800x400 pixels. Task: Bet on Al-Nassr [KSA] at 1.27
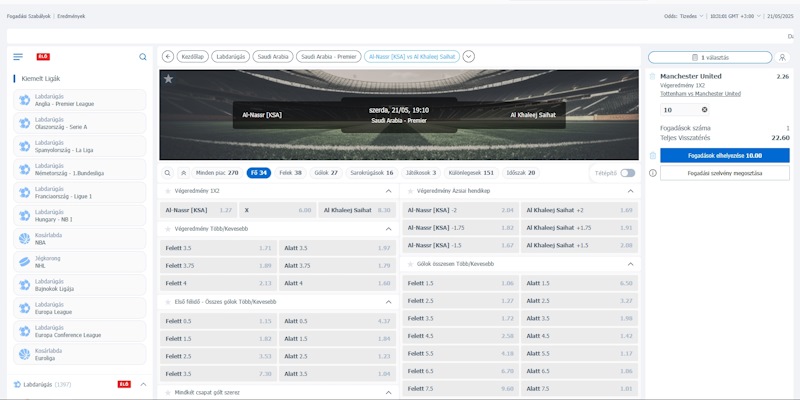click(198, 210)
